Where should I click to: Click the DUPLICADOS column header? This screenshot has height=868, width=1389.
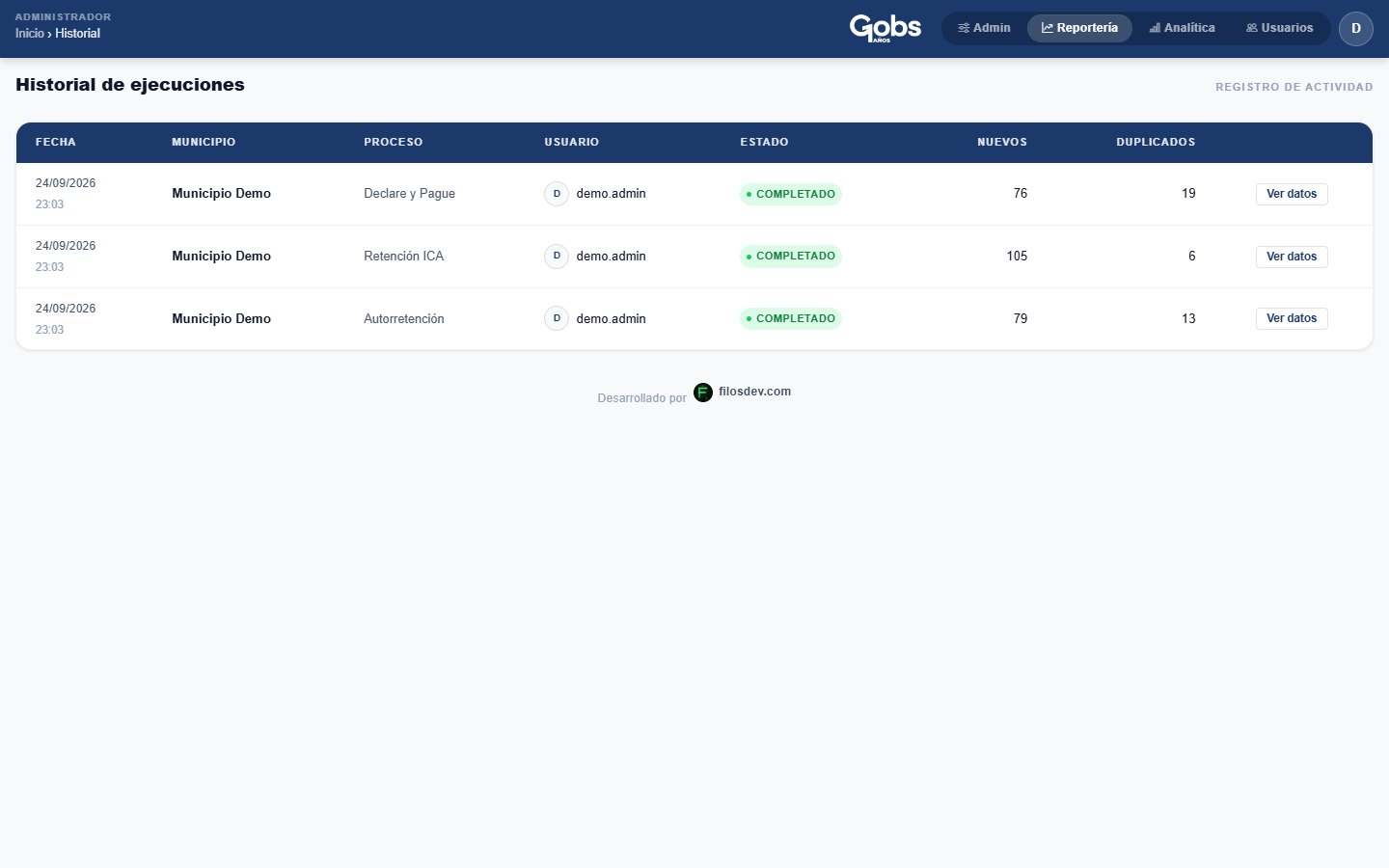(x=1156, y=142)
